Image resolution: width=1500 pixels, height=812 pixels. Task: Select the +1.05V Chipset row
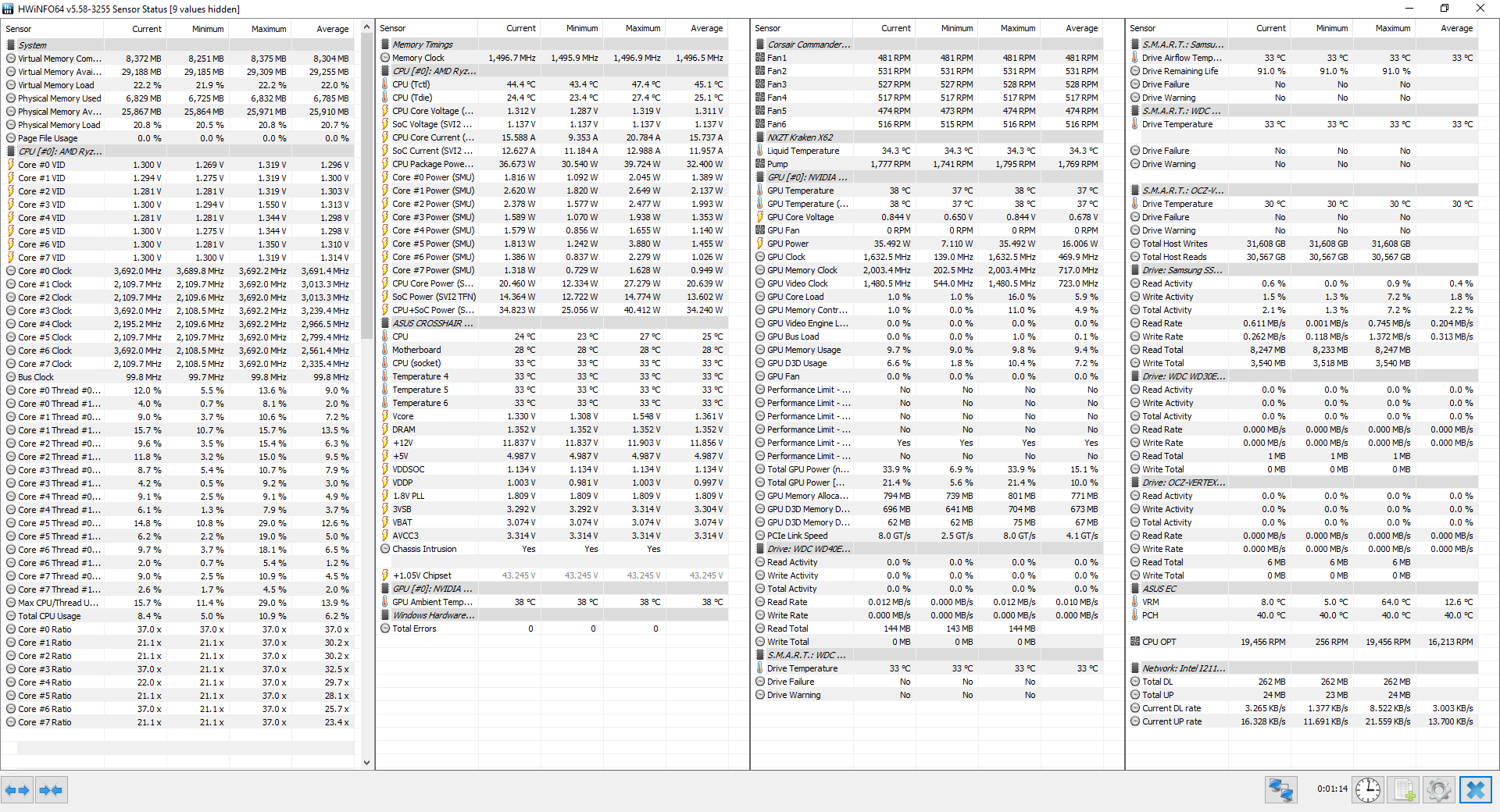[x=553, y=575]
